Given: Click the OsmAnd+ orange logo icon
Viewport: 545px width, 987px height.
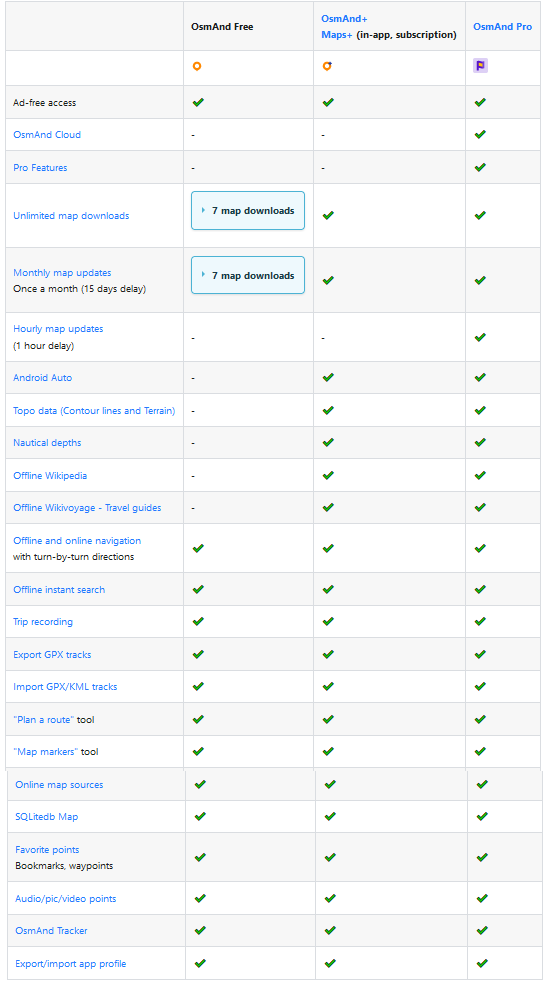Looking at the screenshot, I should [x=327, y=66].
